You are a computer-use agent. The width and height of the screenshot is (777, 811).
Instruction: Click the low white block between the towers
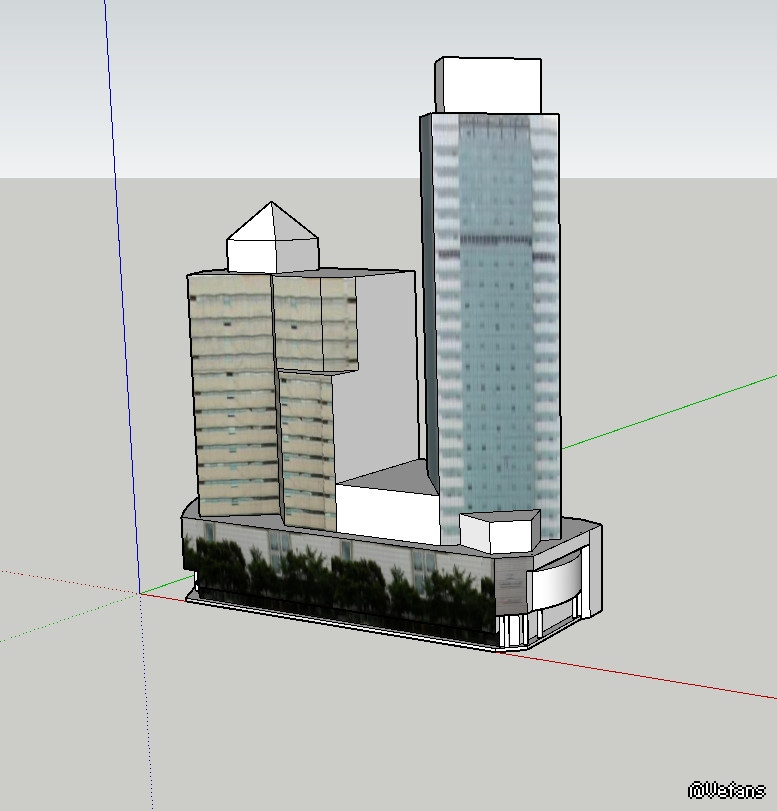click(388, 515)
